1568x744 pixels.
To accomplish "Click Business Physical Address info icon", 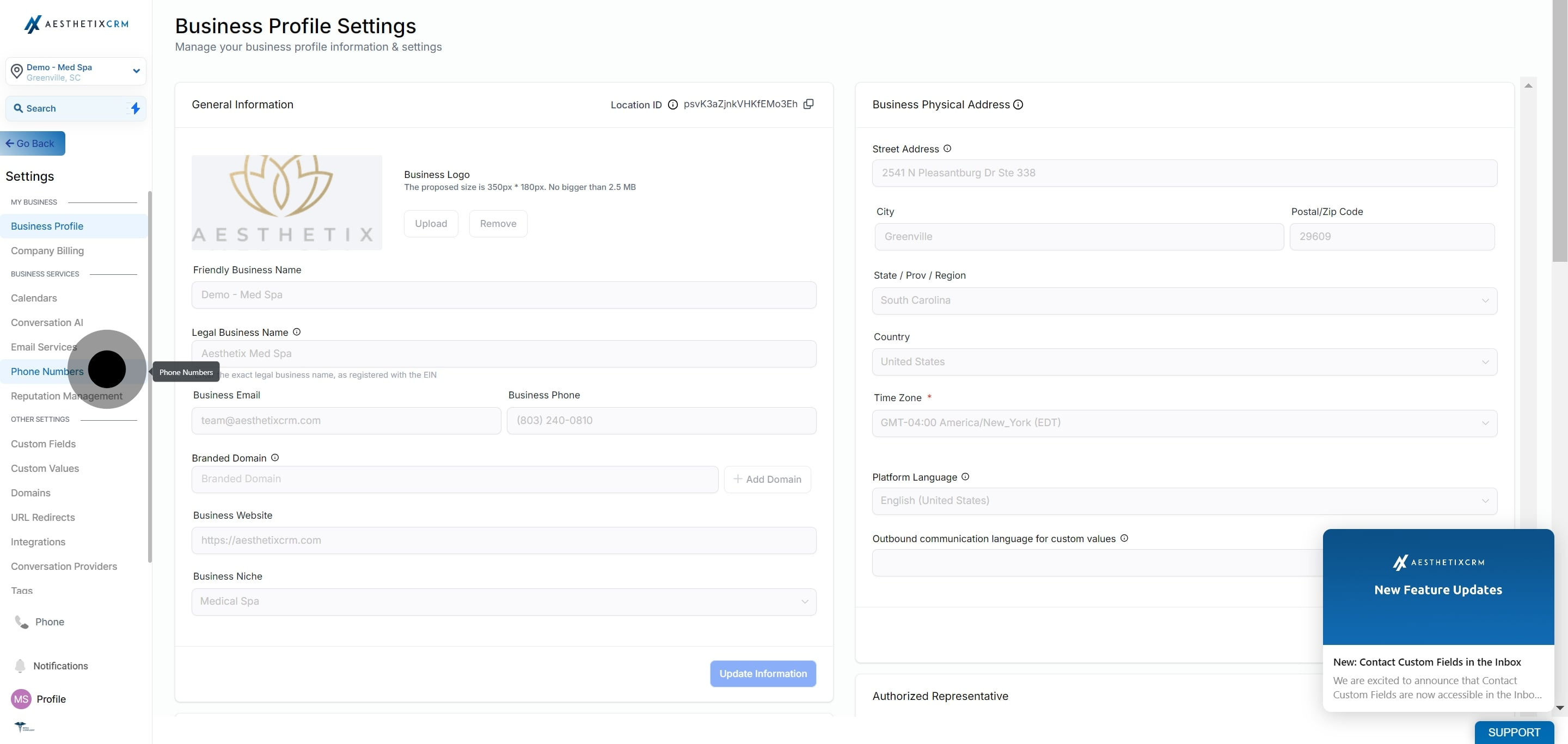I will tap(1018, 104).
